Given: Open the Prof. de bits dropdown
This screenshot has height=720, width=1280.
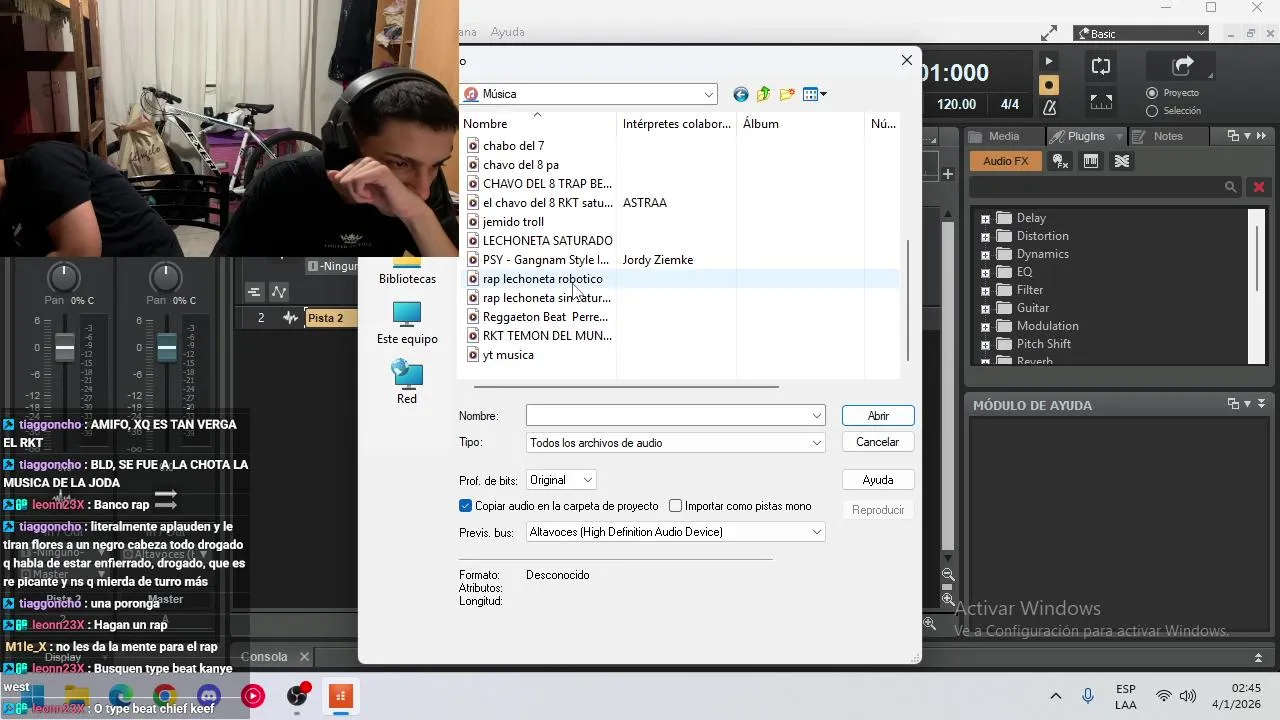Looking at the screenshot, I should click(588, 480).
